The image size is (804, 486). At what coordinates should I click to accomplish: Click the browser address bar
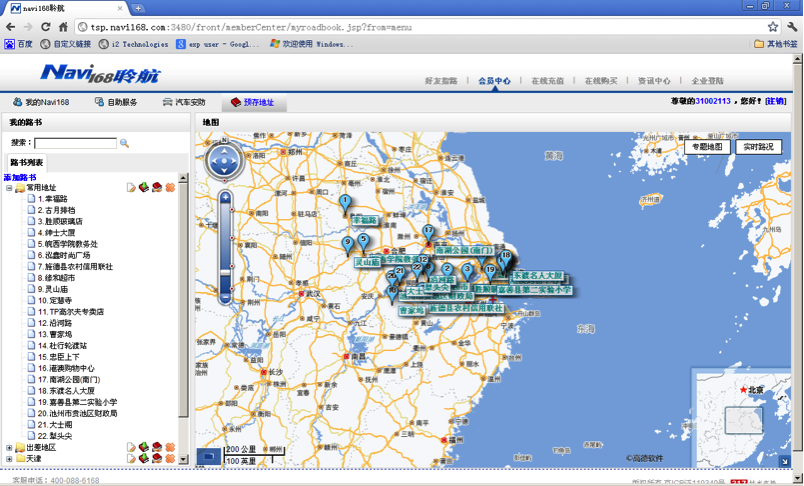[426, 27]
